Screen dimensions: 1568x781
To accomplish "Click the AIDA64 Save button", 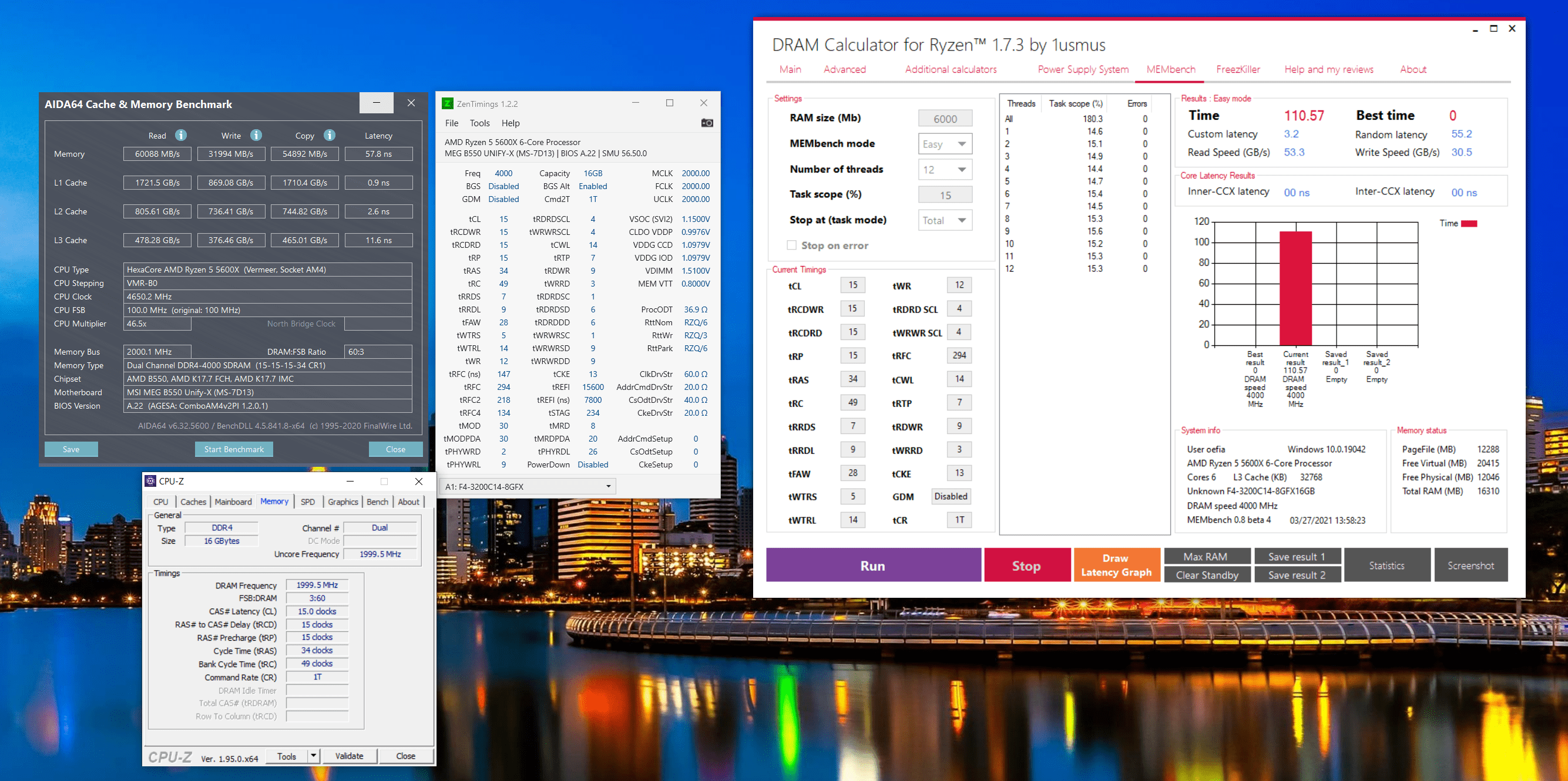I will (70, 449).
